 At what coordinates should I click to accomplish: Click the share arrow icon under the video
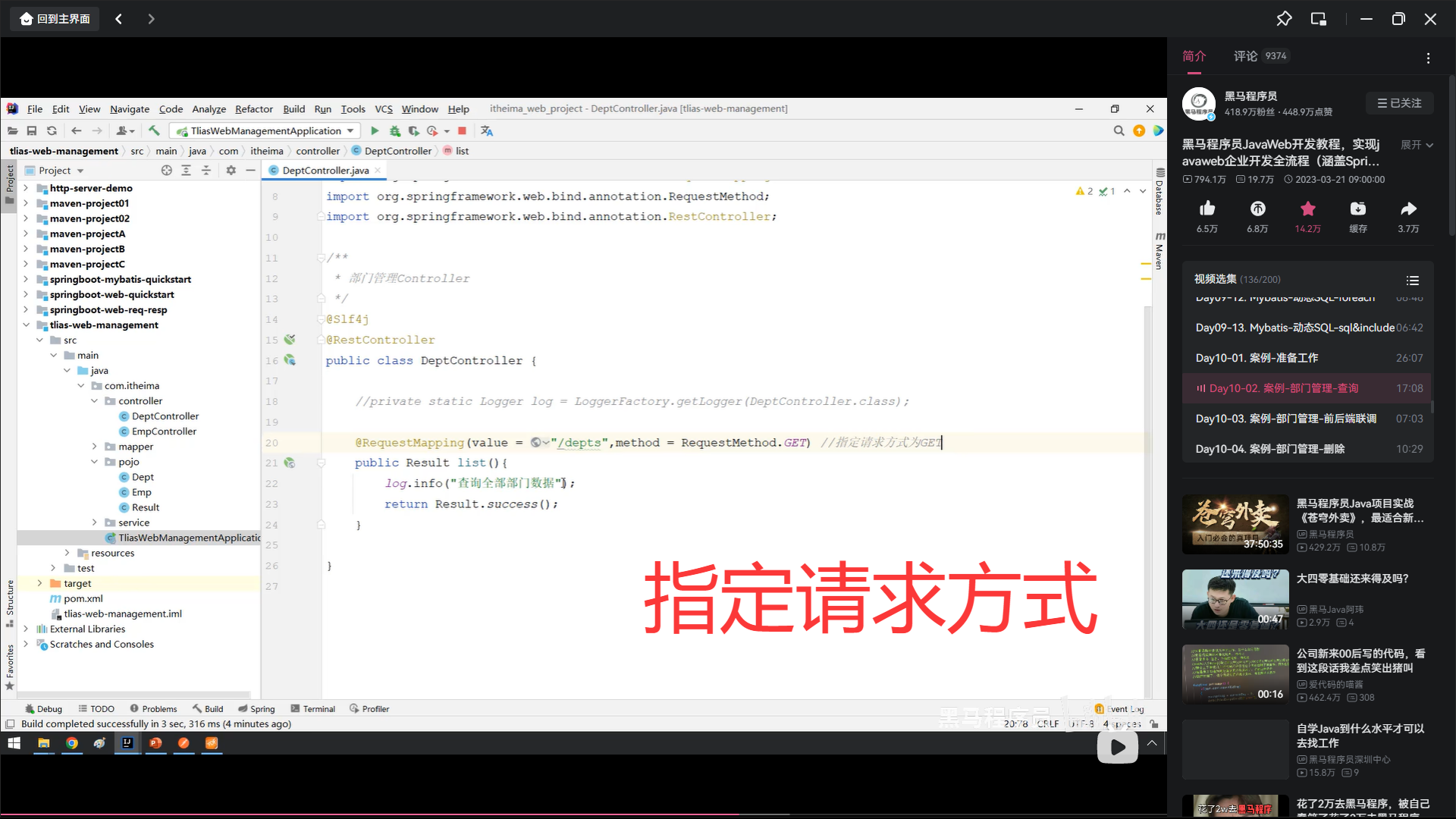(x=1408, y=209)
